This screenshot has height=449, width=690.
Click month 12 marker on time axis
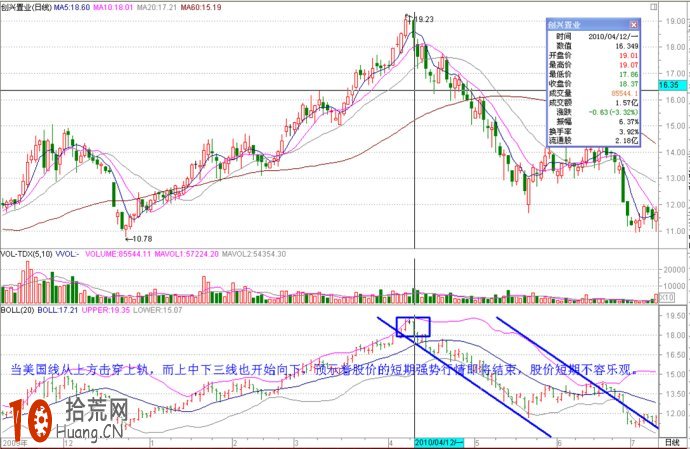click(69, 442)
